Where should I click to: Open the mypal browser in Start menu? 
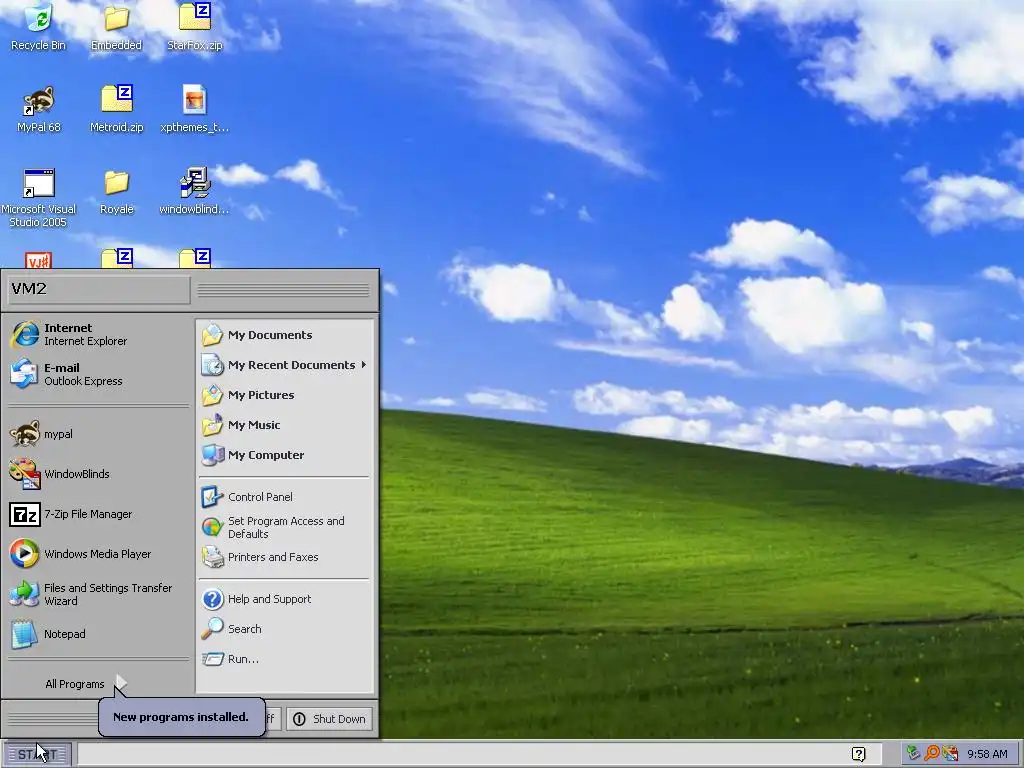(x=98, y=434)
